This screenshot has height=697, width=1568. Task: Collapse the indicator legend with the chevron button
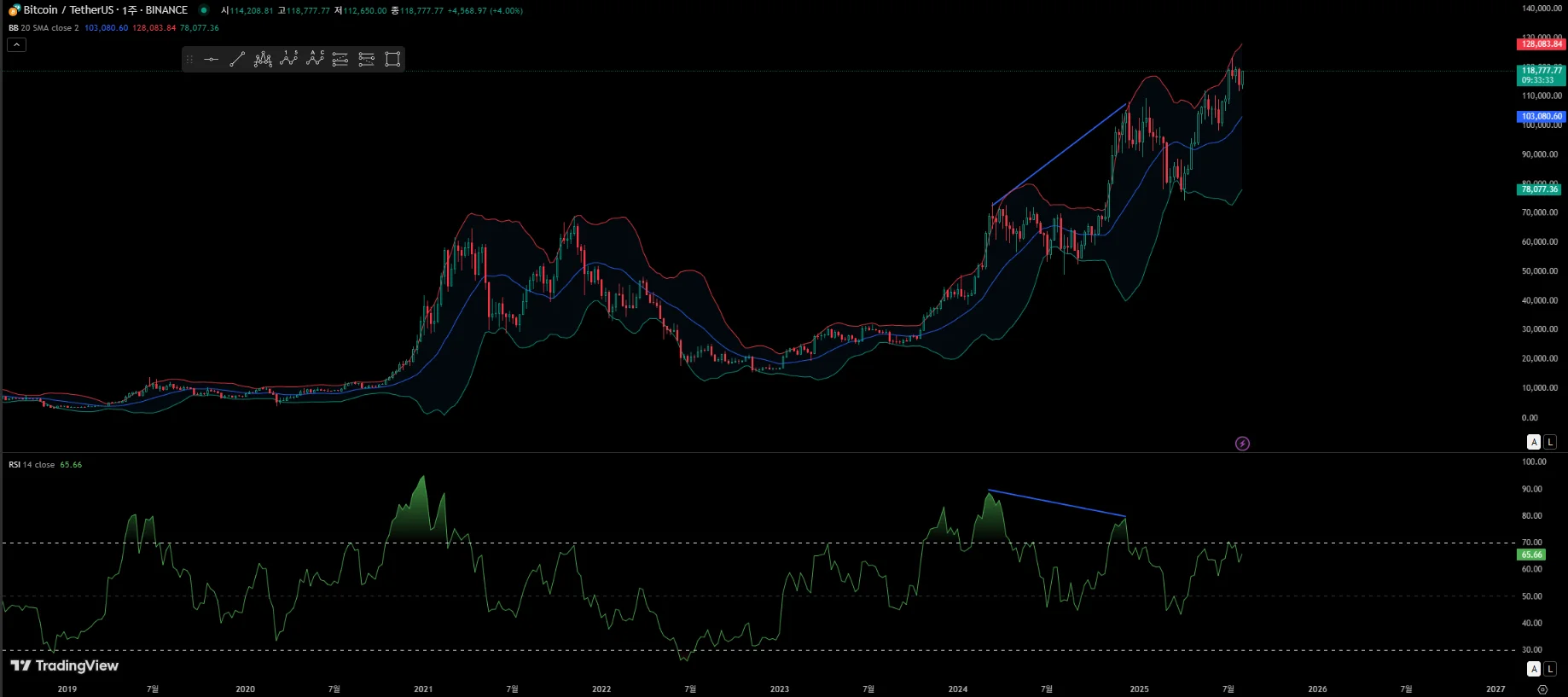click(x=16, y=44)
